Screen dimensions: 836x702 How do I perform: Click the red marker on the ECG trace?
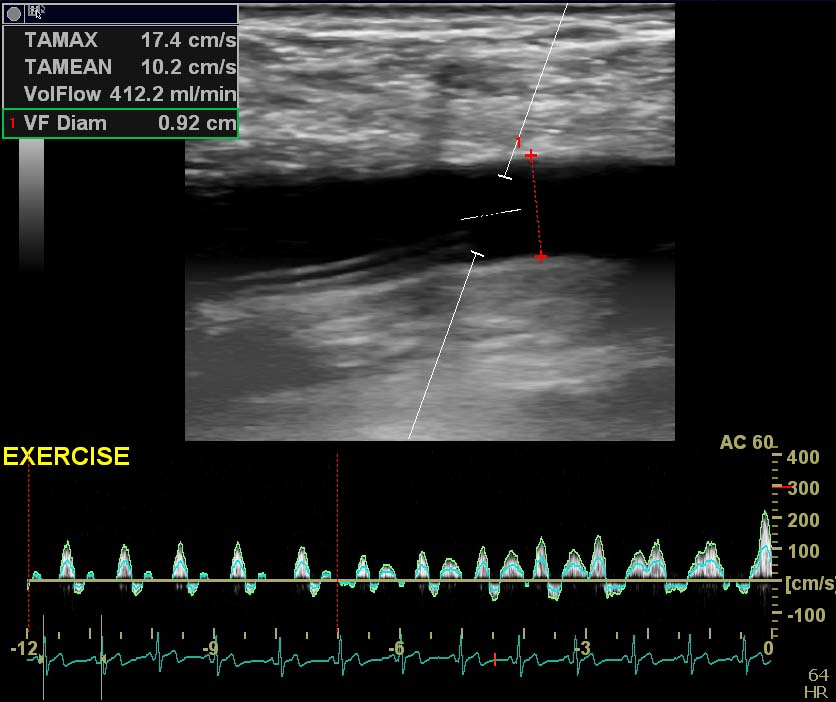[495, 660]
